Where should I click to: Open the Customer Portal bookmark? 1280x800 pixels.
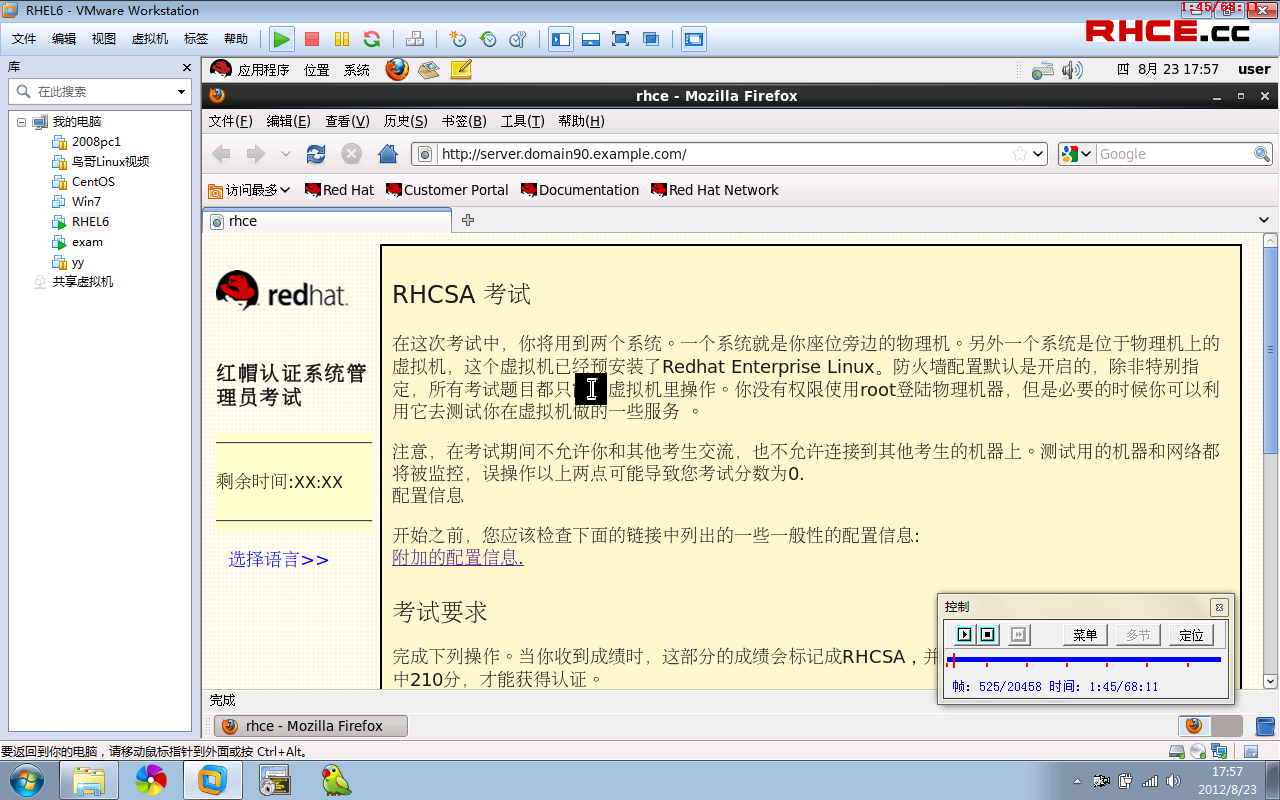pyautogui.click(x=447, y=190)
